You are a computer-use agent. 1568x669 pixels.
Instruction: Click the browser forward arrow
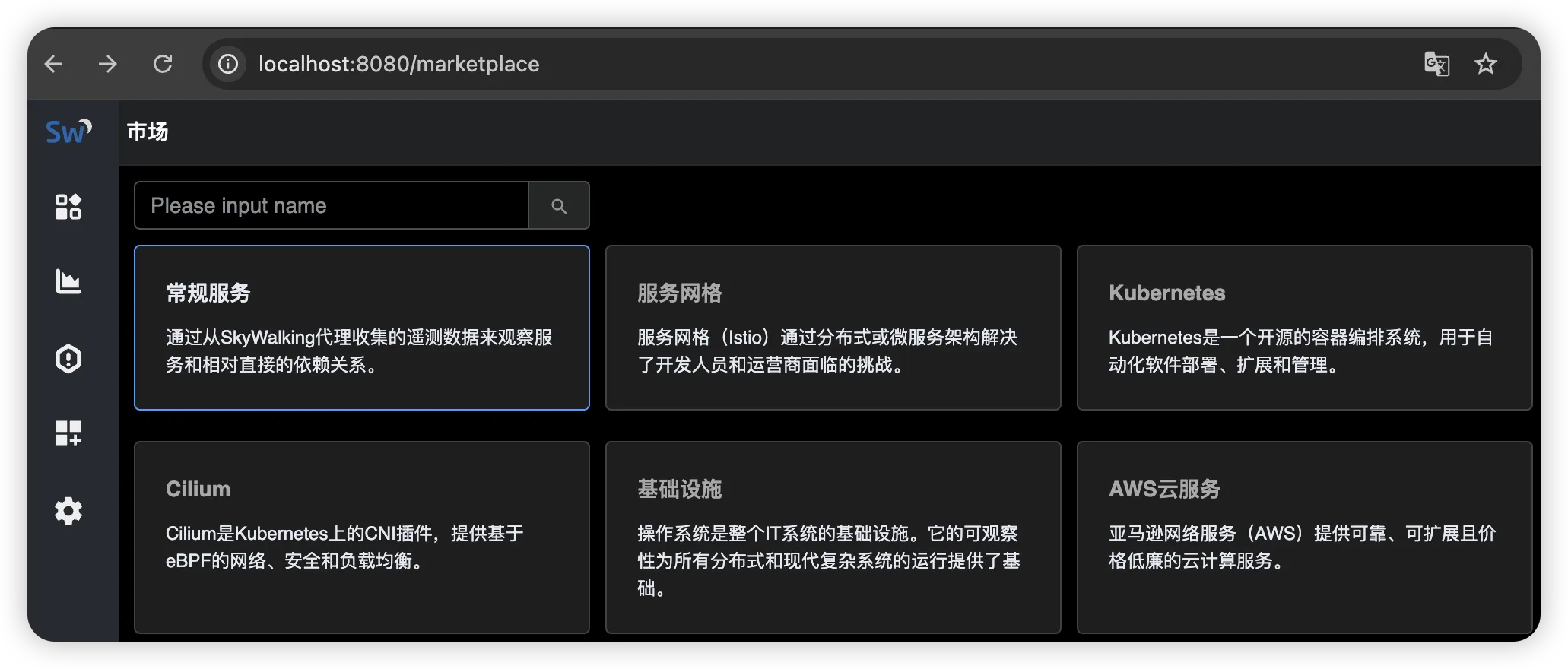(x=108, y=64)
